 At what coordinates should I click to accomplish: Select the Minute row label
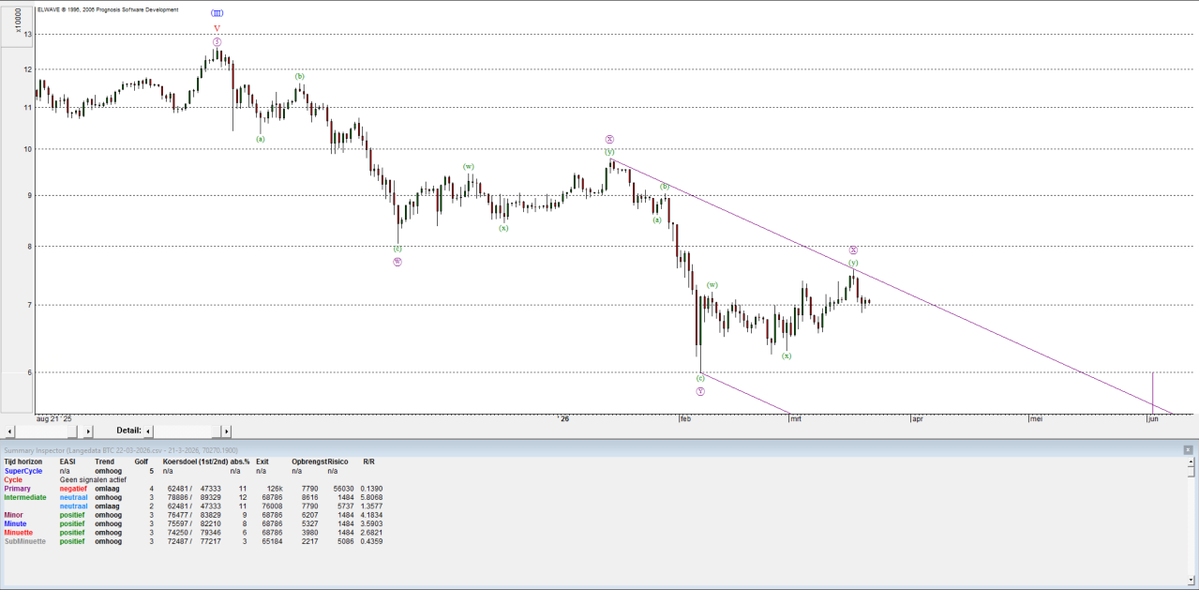(x=16, y=524)
